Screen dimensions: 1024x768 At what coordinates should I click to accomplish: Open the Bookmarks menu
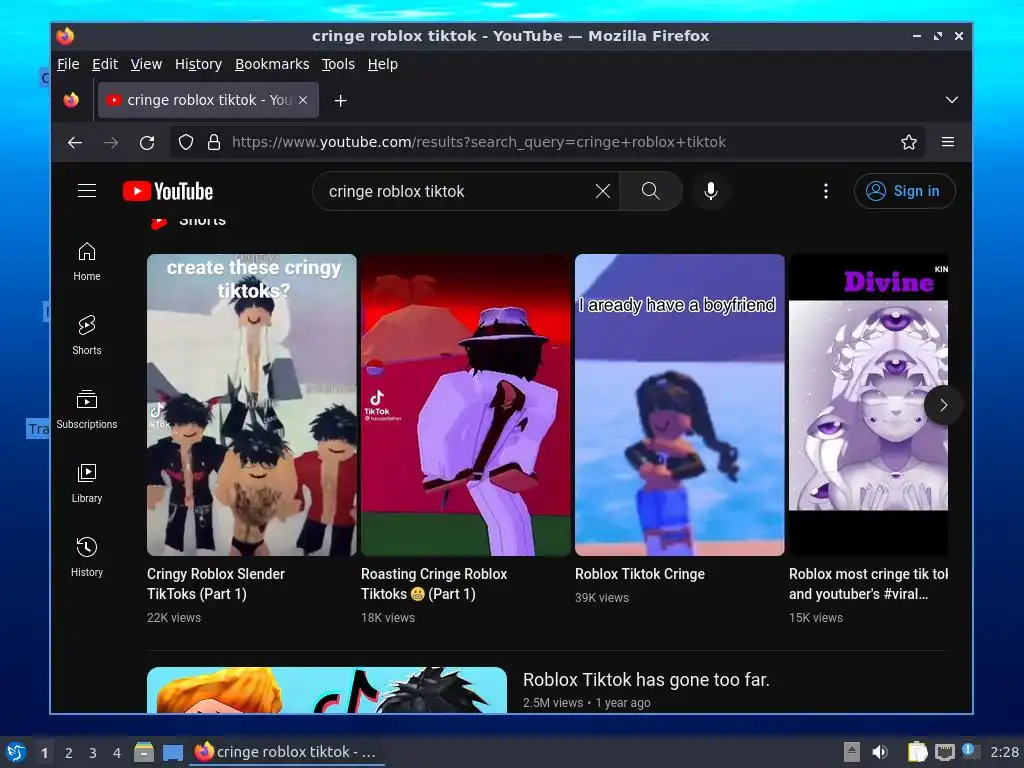tap(272, 64)
